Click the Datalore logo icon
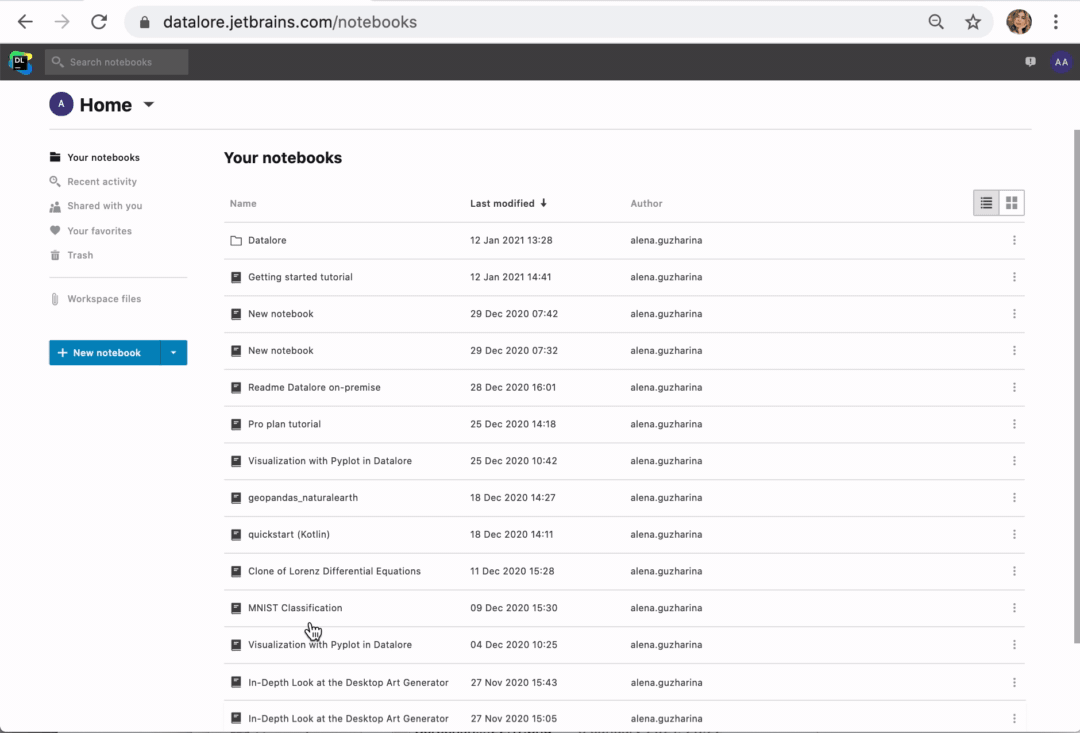Screen dimensions: 1080x733 click(21, 62)
